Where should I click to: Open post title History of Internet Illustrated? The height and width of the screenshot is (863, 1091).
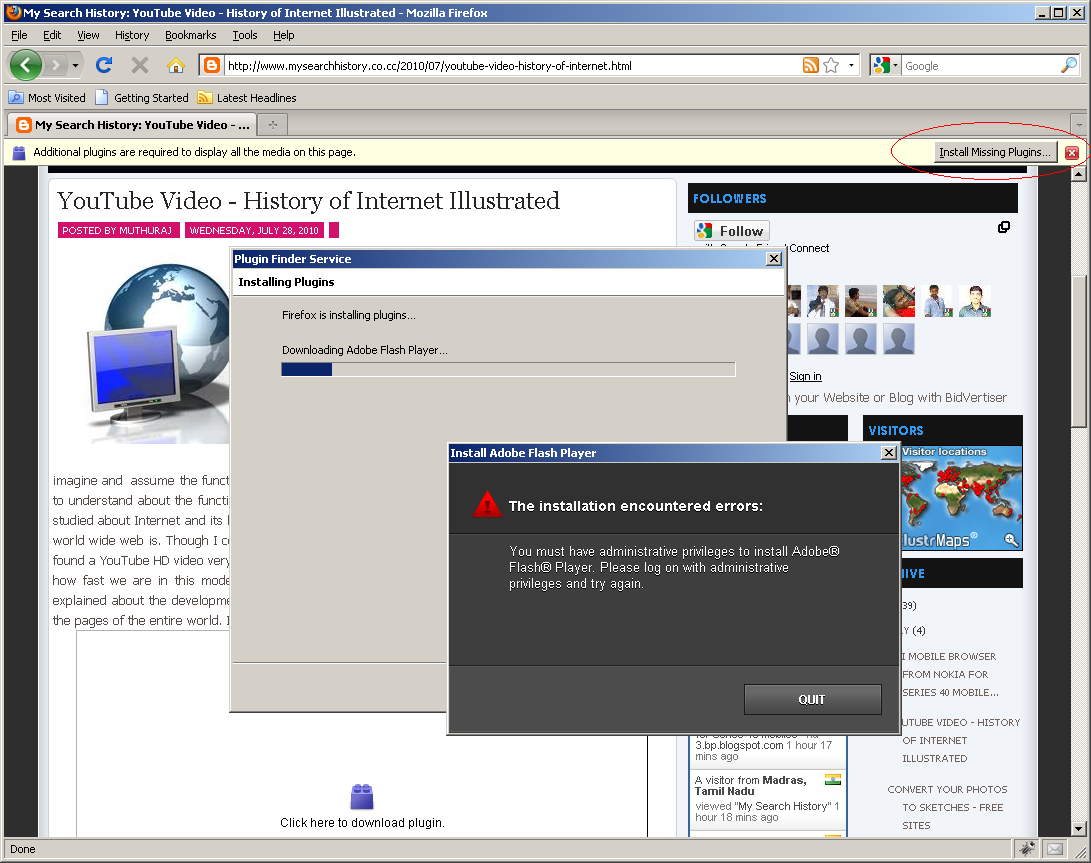[308, 200]
